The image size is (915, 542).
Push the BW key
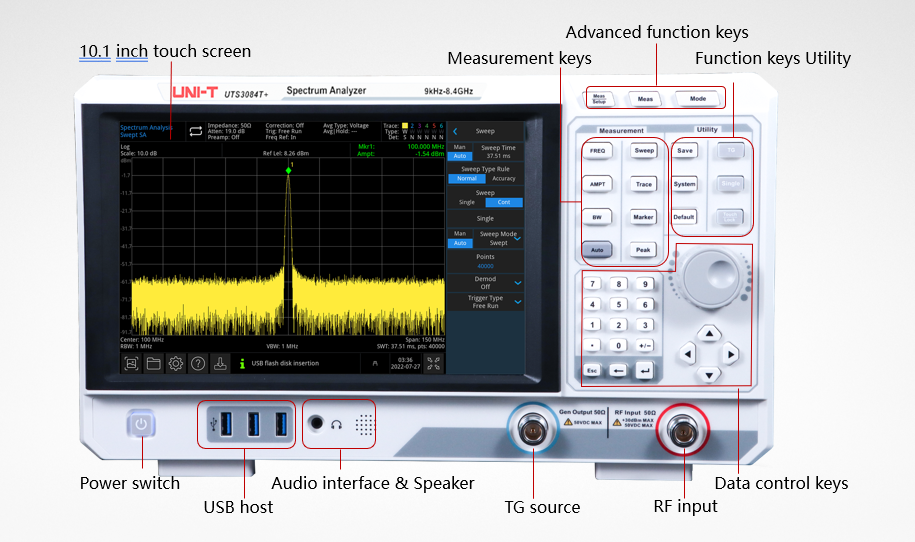[597, 217]
